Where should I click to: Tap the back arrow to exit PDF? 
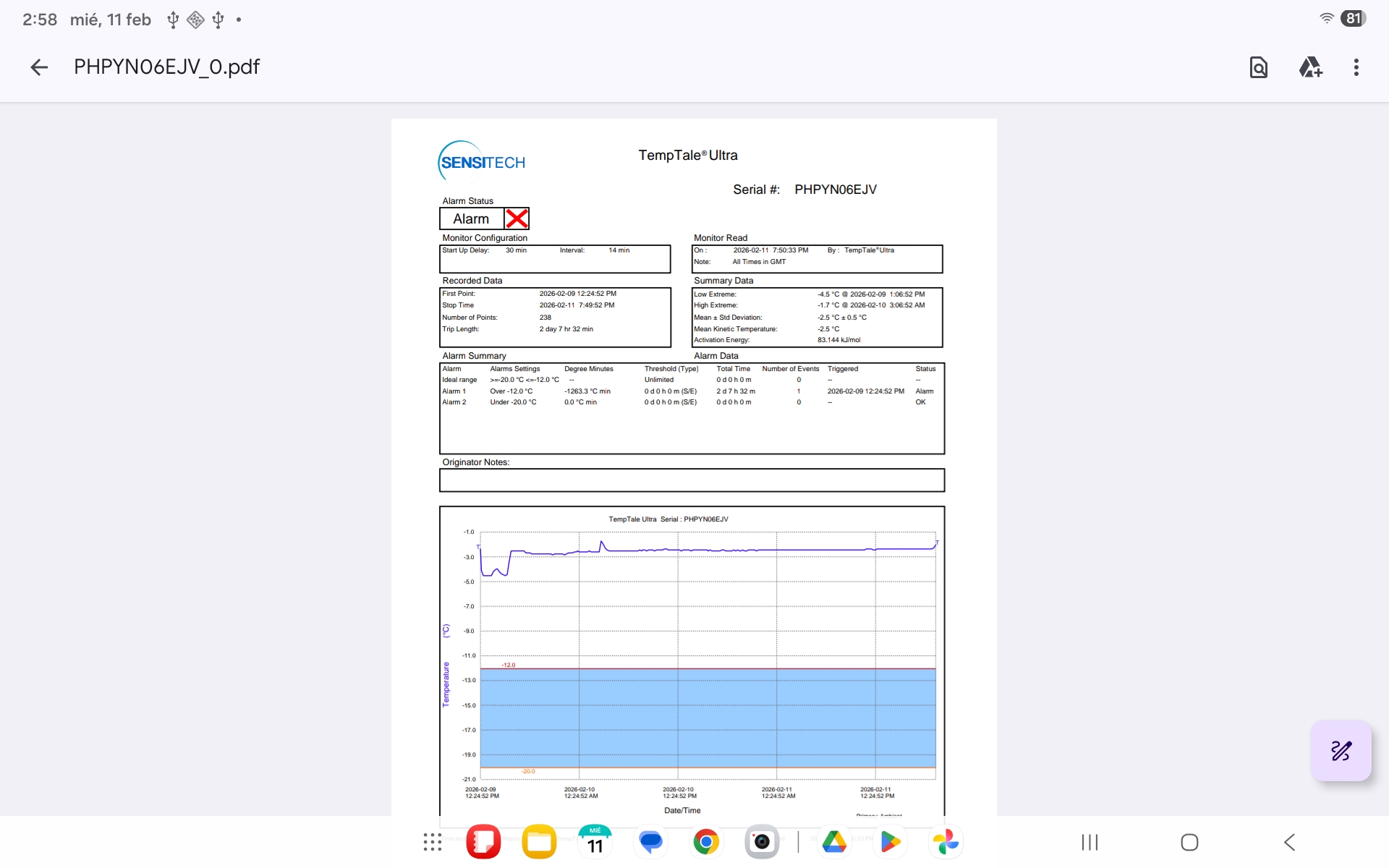[x=39, y=67]
